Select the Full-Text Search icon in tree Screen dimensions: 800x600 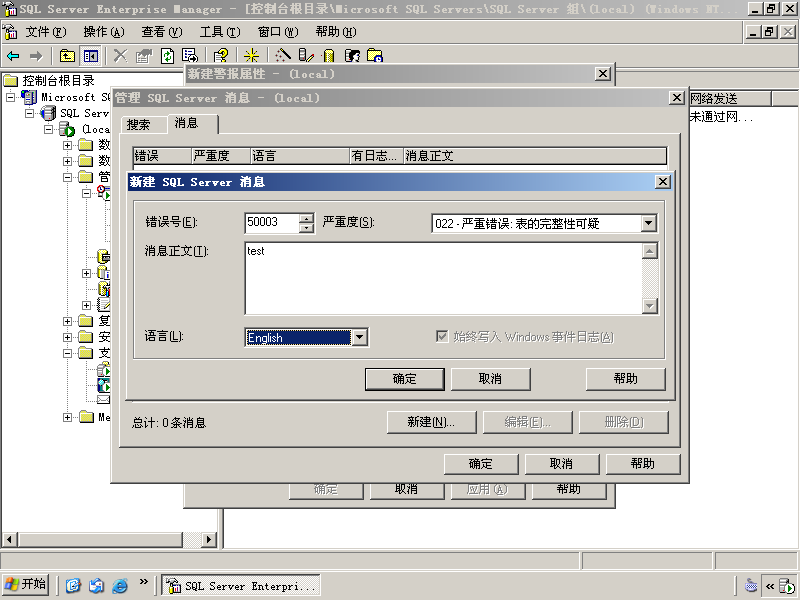coord(104,385)
